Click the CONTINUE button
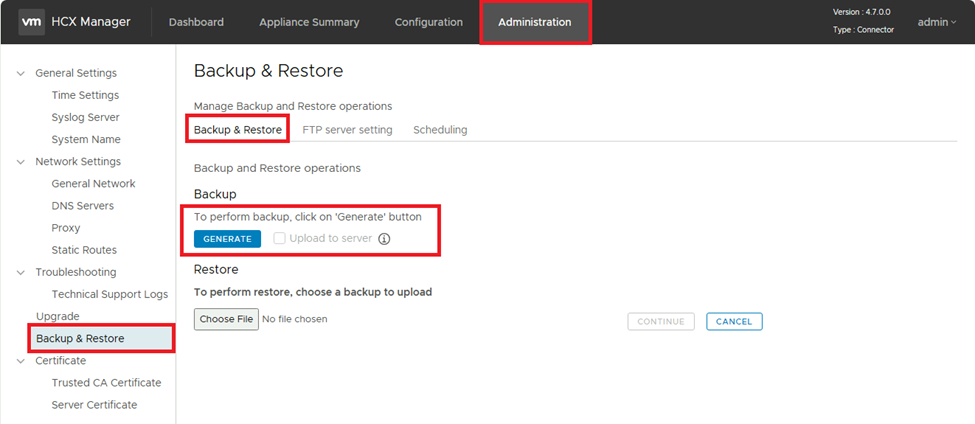This screenshot has height=424, width=975. [661, 321]
